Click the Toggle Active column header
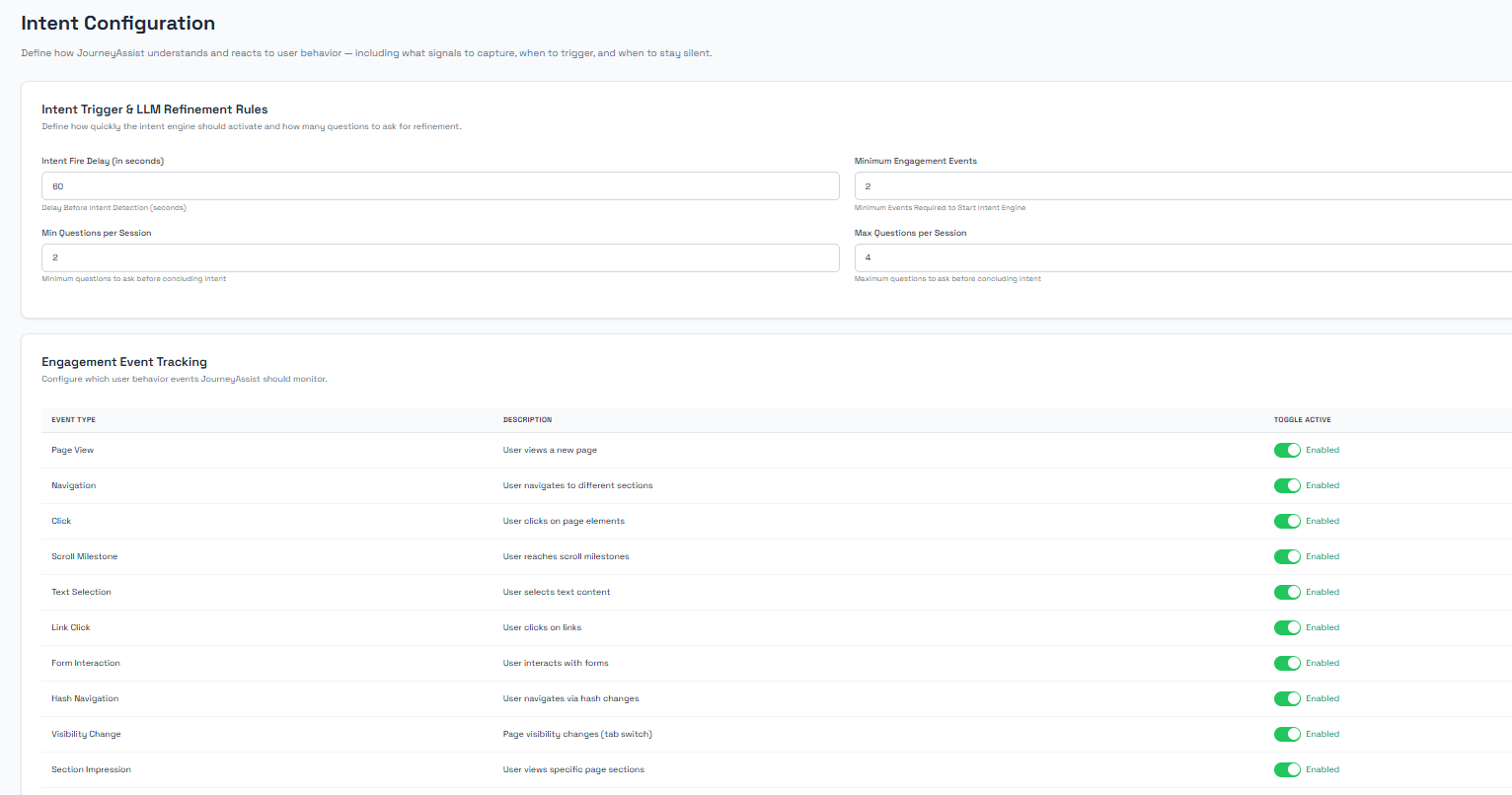The height and width of the screenshot is (795, 1512). [1302, 420]
